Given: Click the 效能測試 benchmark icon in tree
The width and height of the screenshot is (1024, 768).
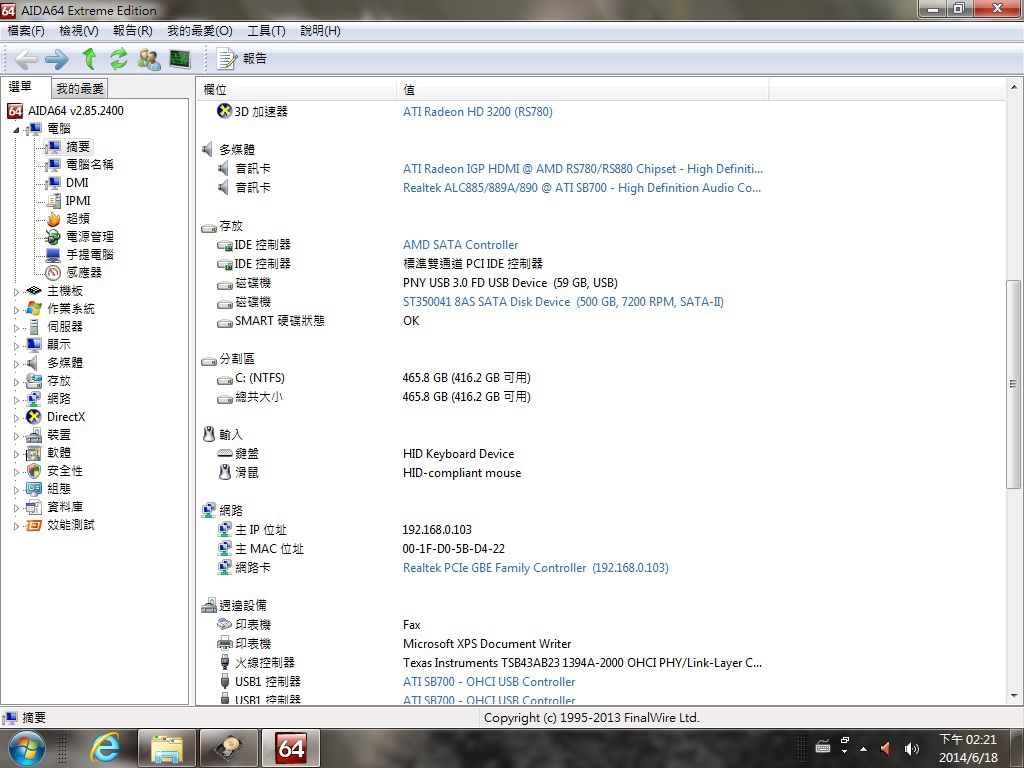Looking at the screenshot, I should (34, 525).
